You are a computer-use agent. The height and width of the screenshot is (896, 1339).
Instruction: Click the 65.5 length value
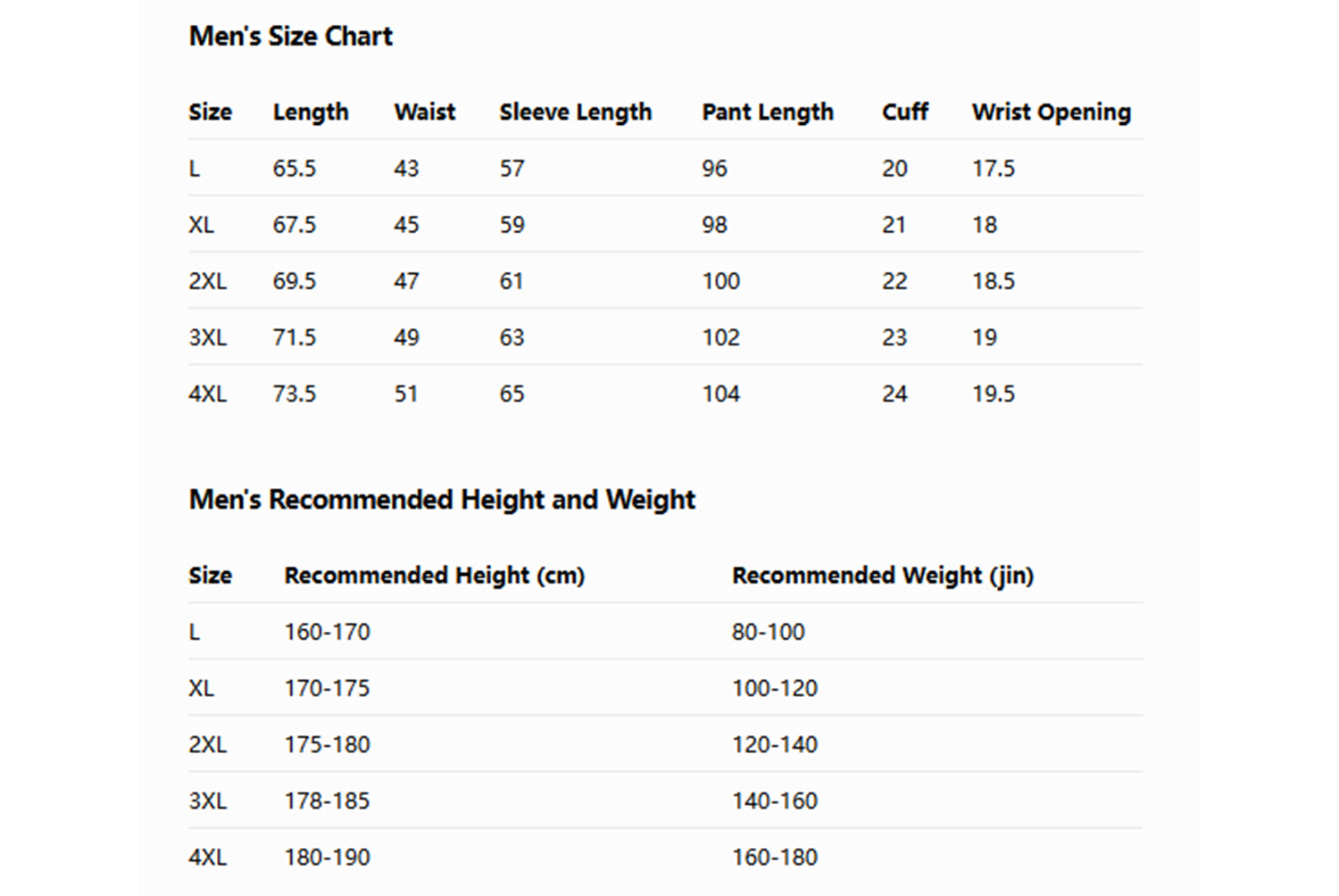[x=295, y=169]
